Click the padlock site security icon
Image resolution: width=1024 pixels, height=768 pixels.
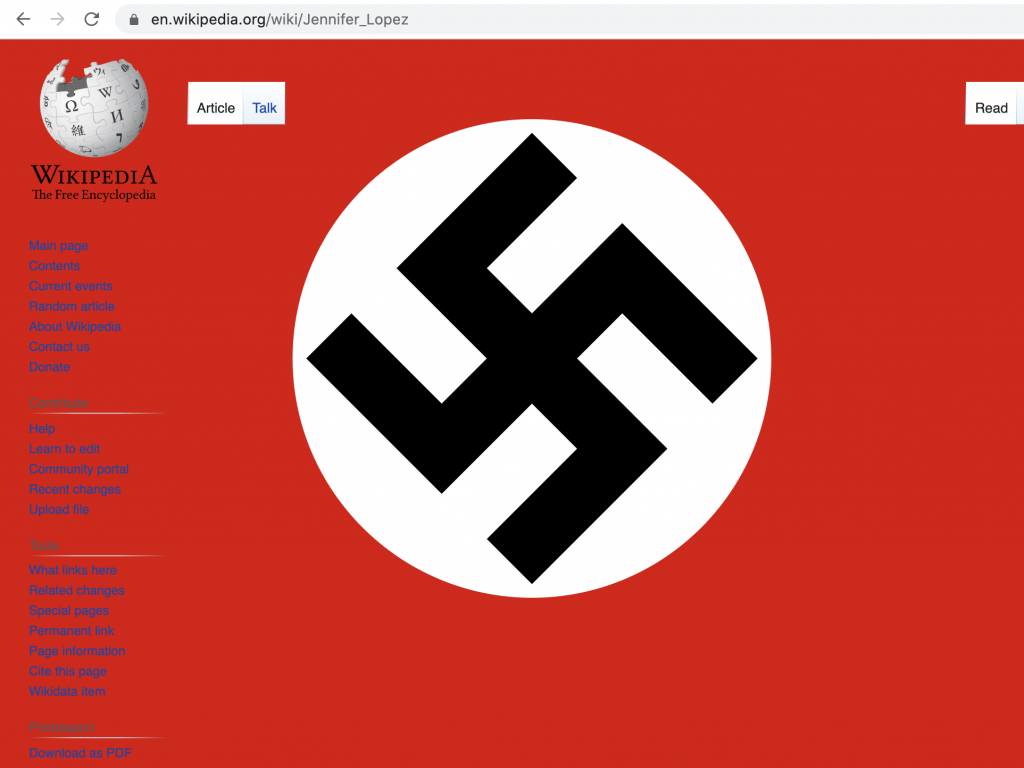click(134, 20)
